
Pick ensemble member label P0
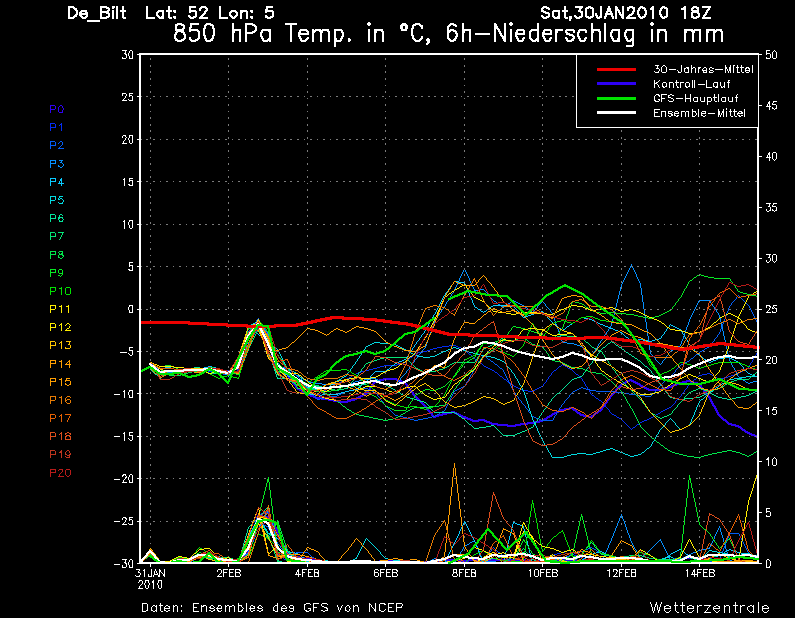pos(57,109)
